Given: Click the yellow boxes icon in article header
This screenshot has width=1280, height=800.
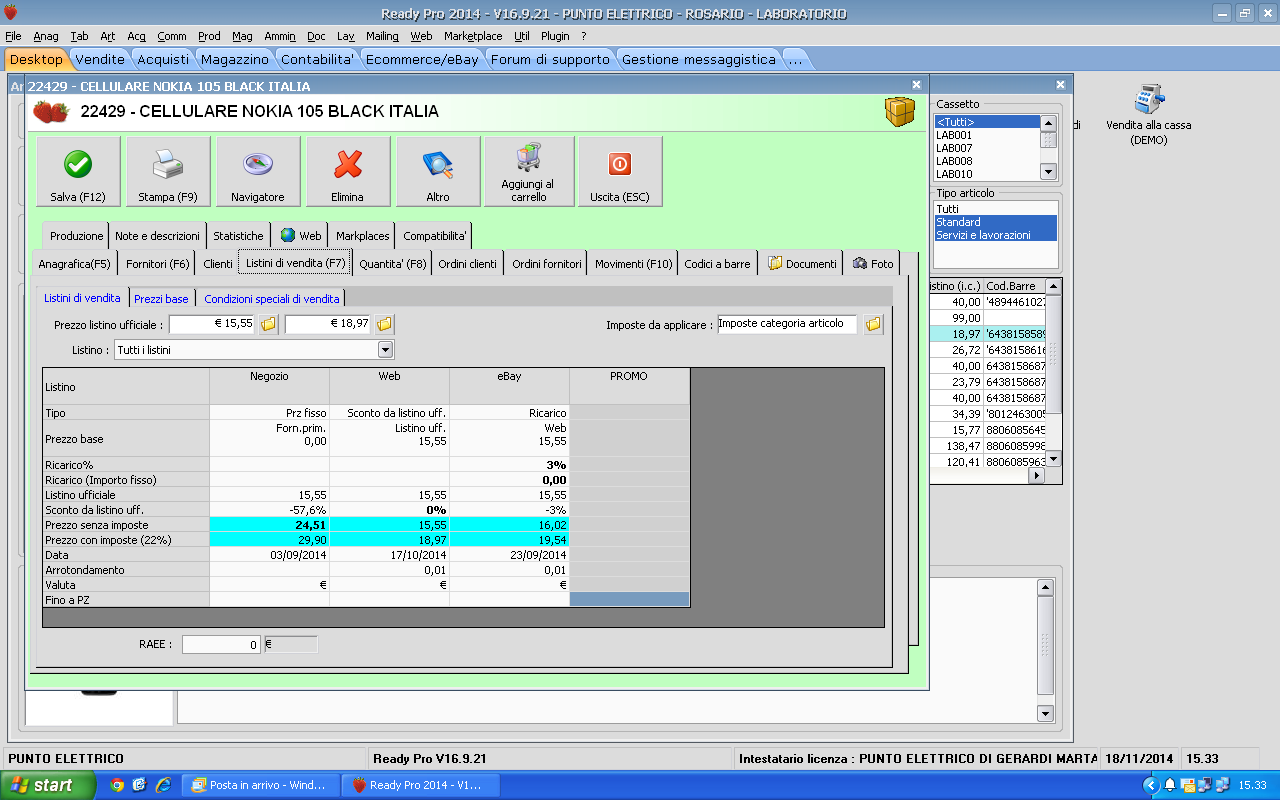Looking at the screenshot, I should [900, 112].
